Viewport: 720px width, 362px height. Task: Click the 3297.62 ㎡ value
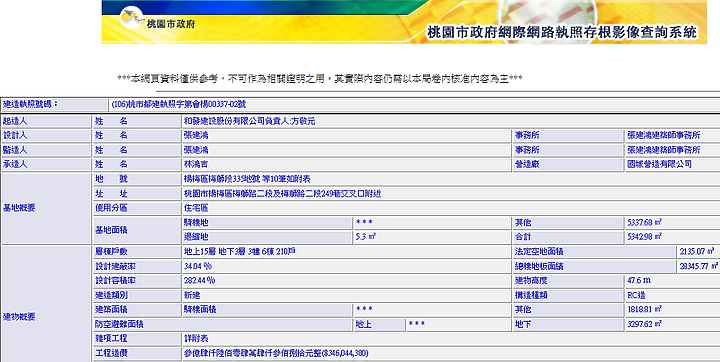(x=644, y=324)
